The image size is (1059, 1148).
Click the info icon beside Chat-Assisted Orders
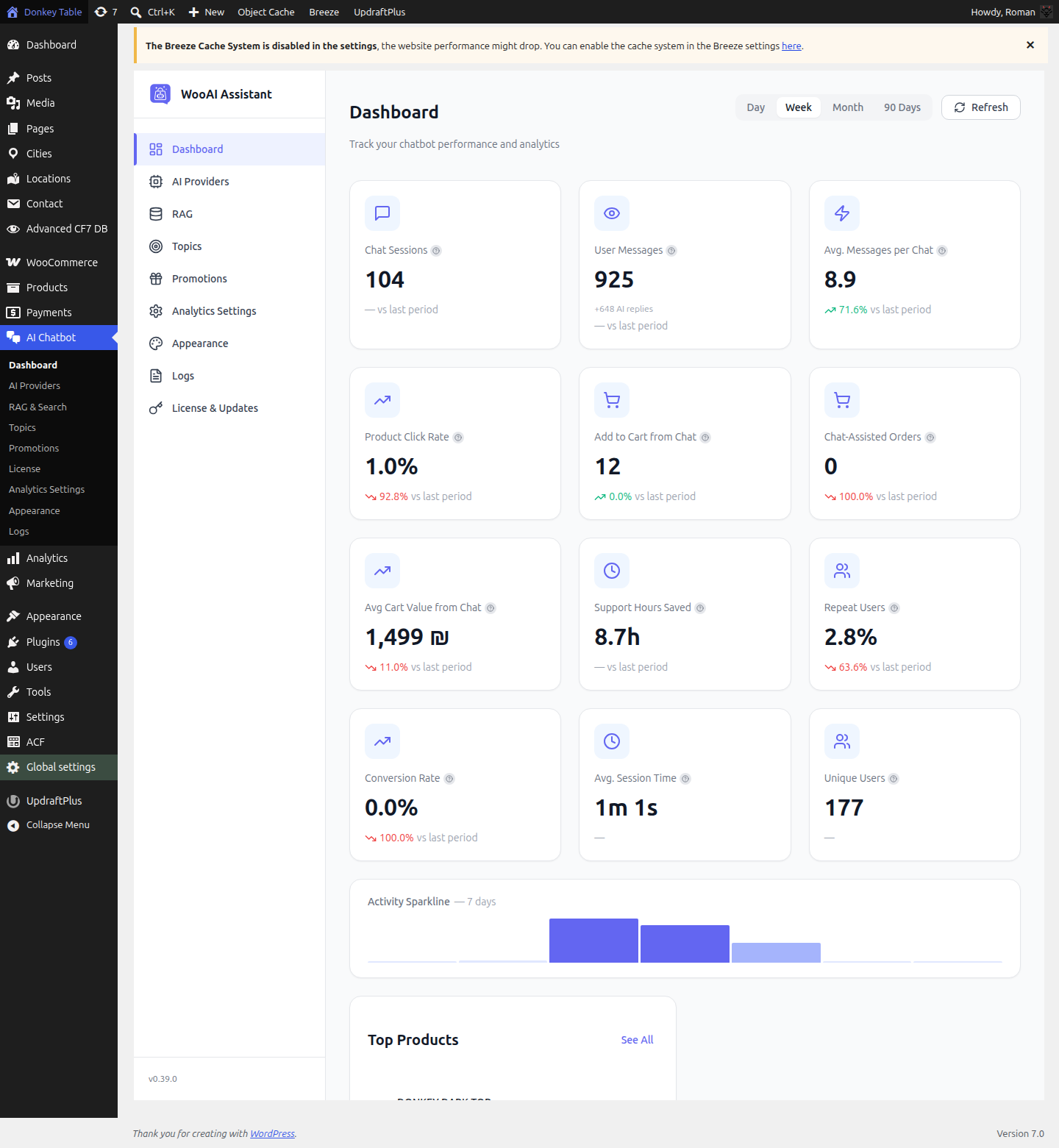[930, 438]
